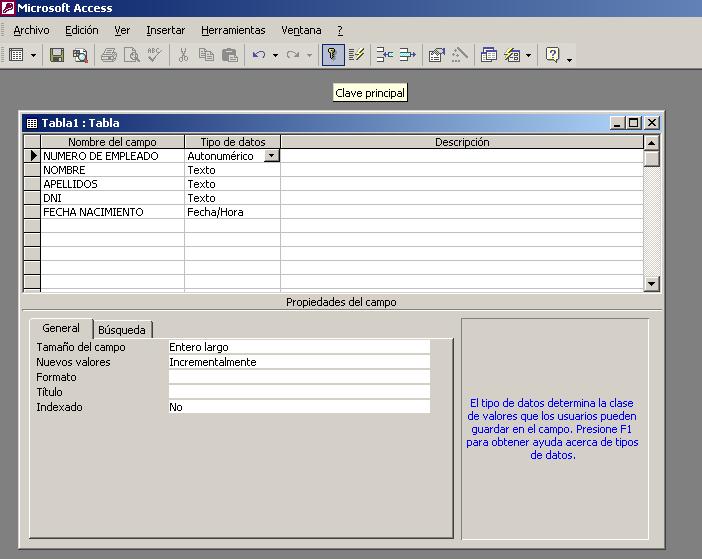Open the Insertar menu
This screenshot has width=702, height=559.
[x=166, y=30]
